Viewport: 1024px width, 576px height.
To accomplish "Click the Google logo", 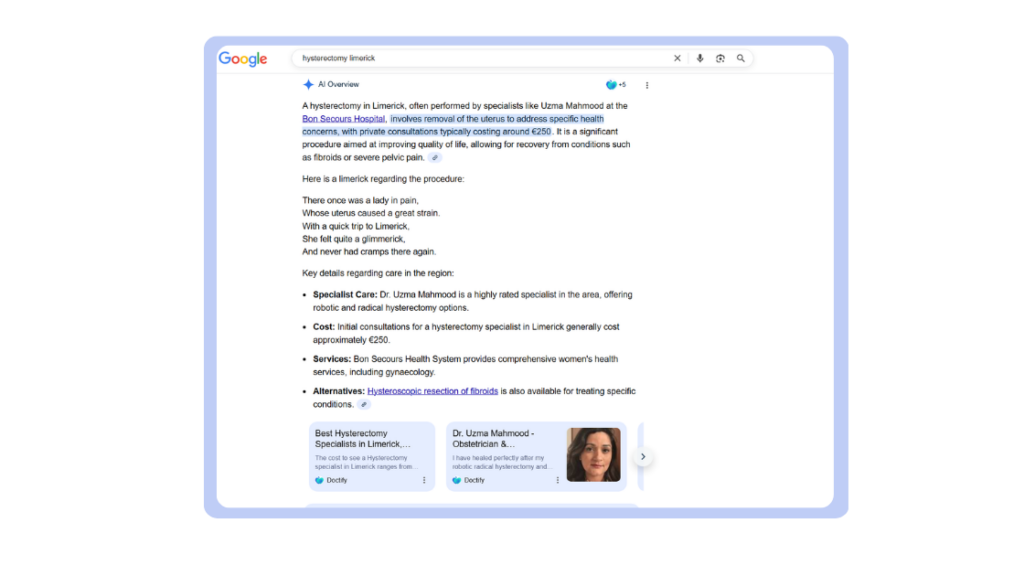I will click(x=243, y=59).
